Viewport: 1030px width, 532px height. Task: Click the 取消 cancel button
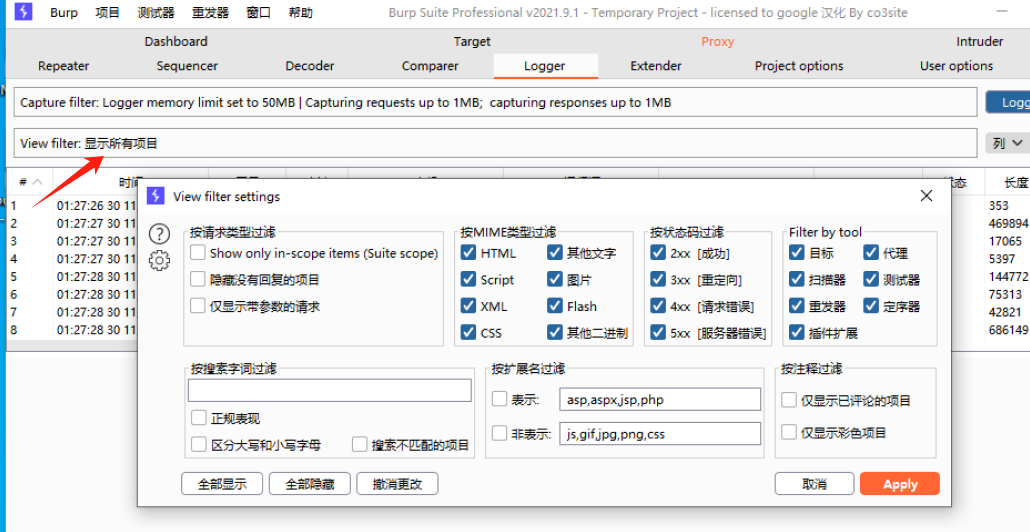(815, 484)
